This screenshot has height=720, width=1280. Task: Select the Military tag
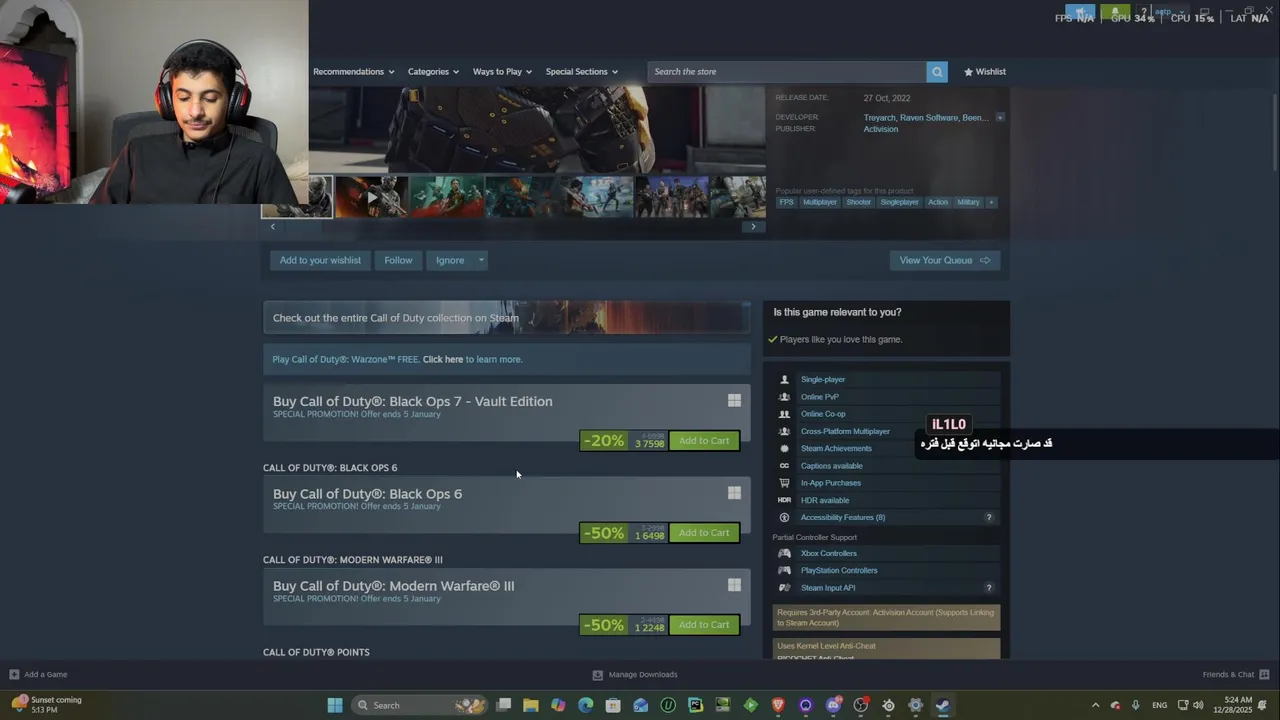968,202
